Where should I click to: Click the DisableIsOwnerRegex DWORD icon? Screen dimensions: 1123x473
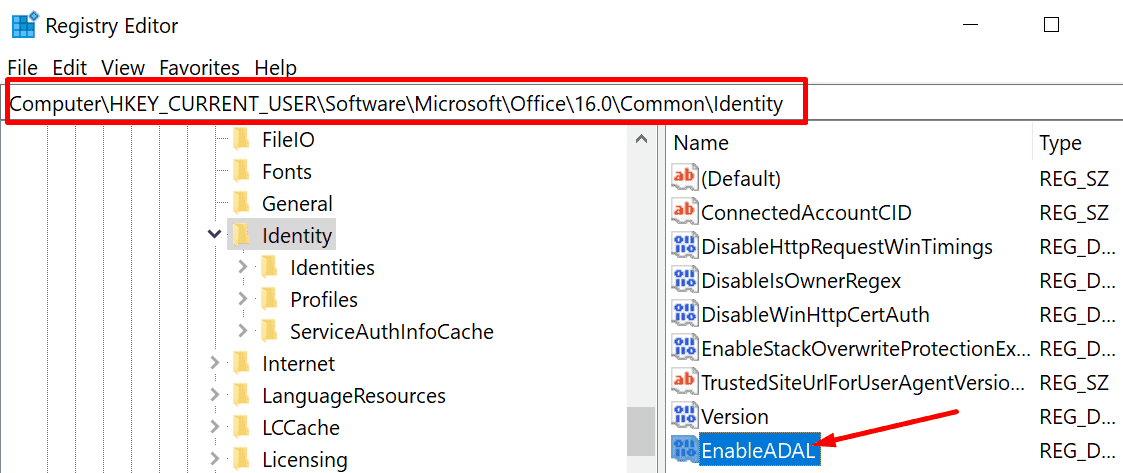(x=685, y=280)
